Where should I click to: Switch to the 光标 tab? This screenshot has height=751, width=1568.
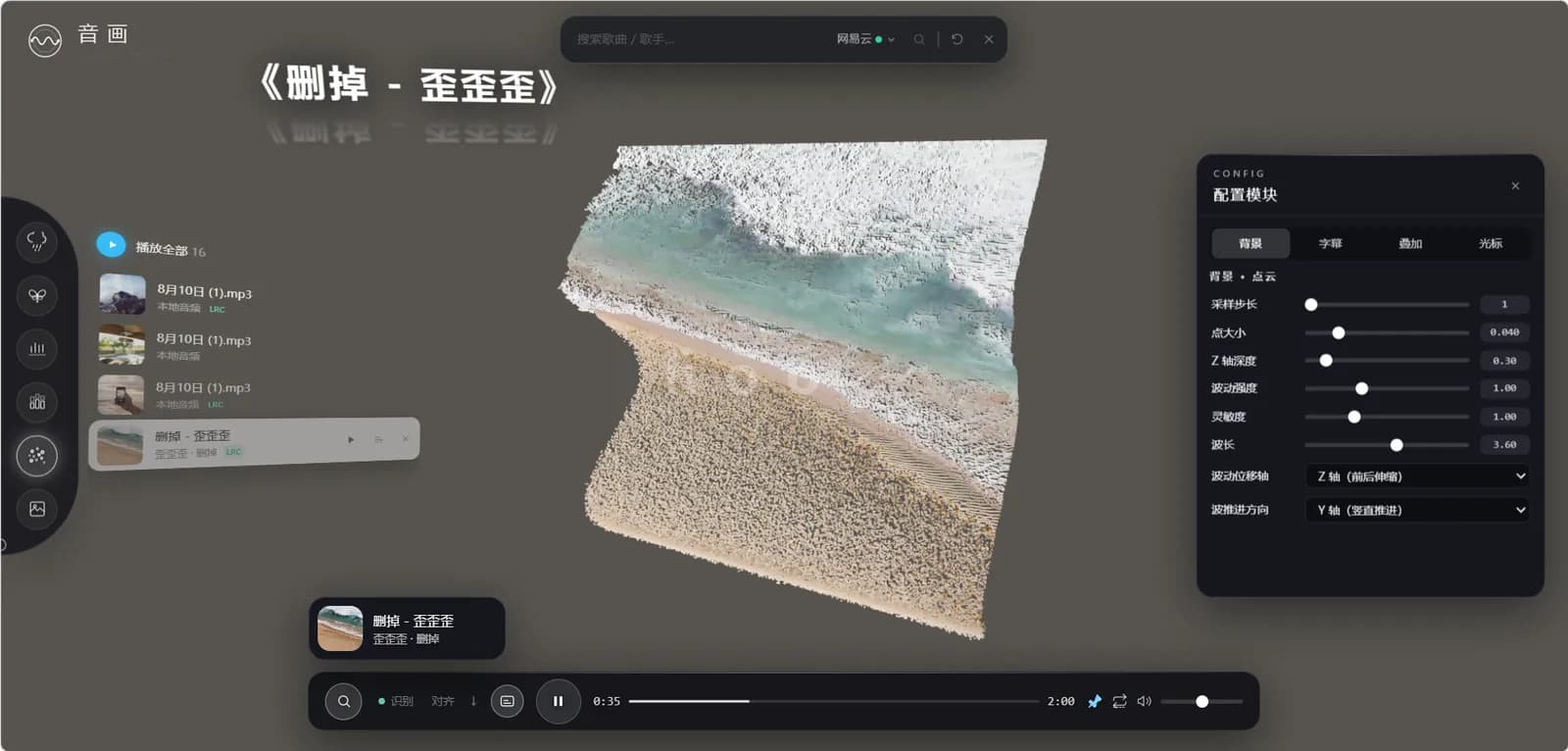1491,243
